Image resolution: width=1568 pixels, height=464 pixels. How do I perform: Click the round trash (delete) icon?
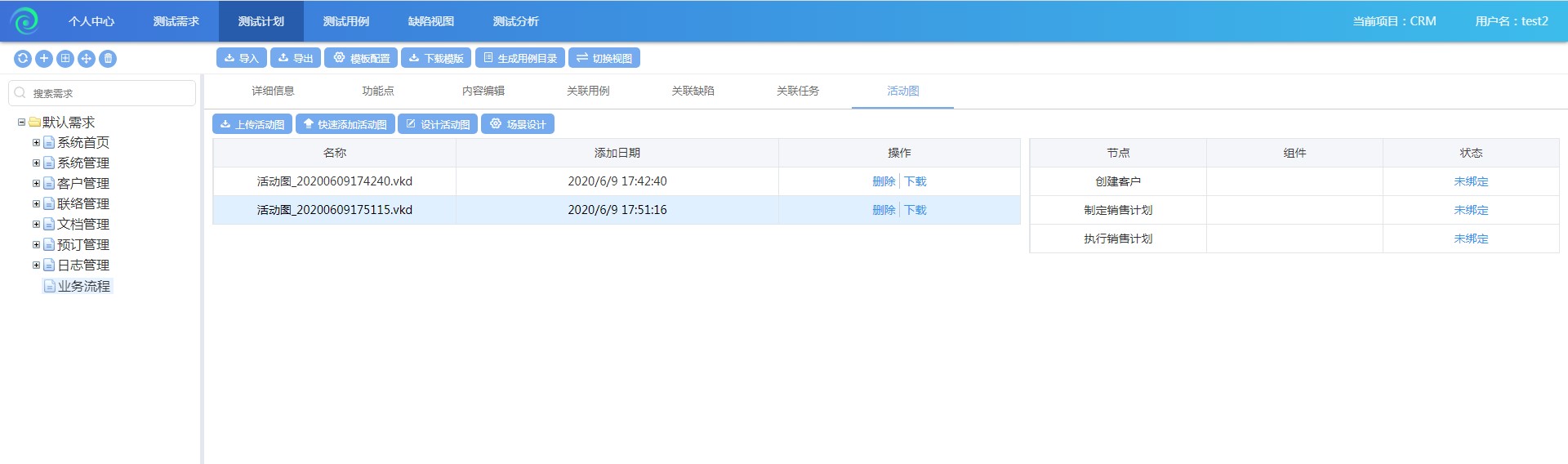point(108,59)
